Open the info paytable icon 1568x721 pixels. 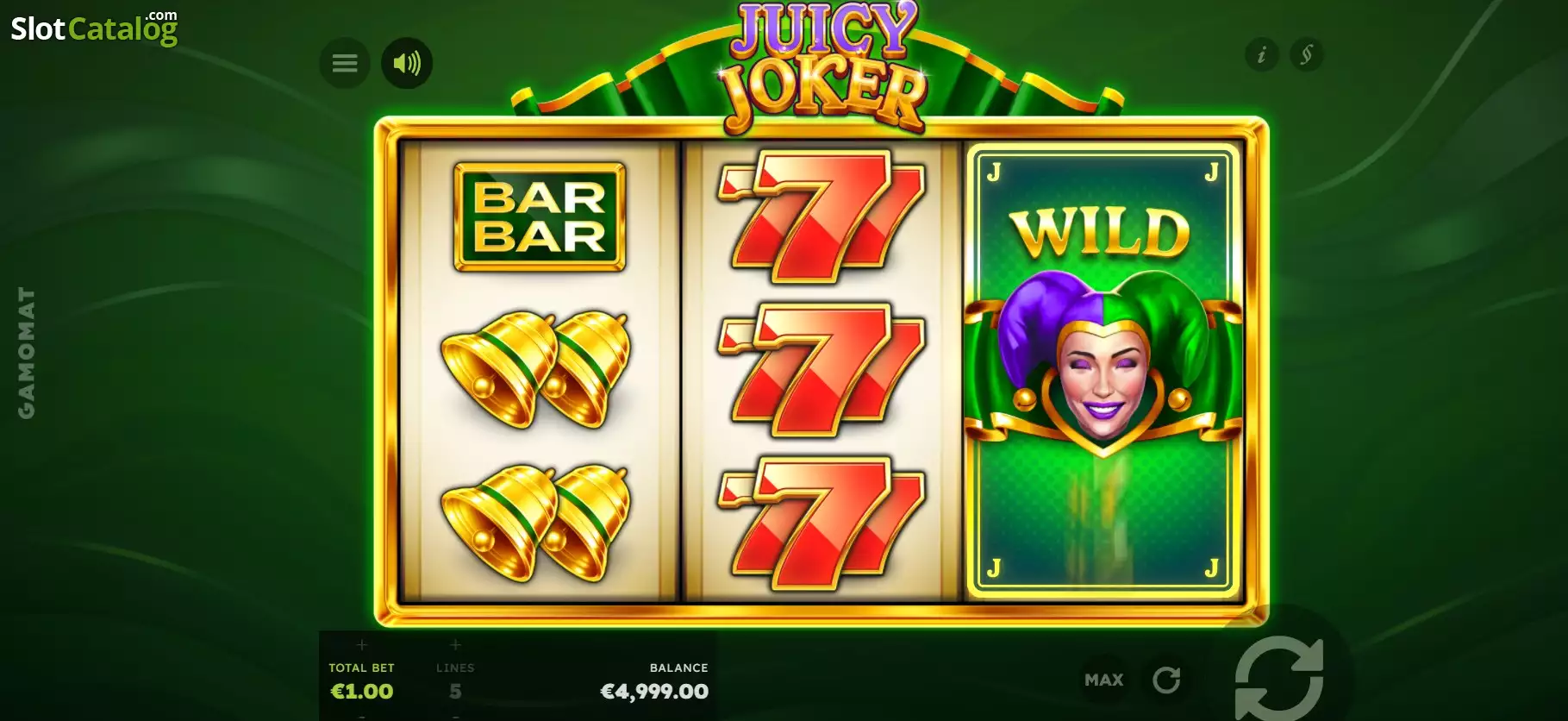(1262, 55)
